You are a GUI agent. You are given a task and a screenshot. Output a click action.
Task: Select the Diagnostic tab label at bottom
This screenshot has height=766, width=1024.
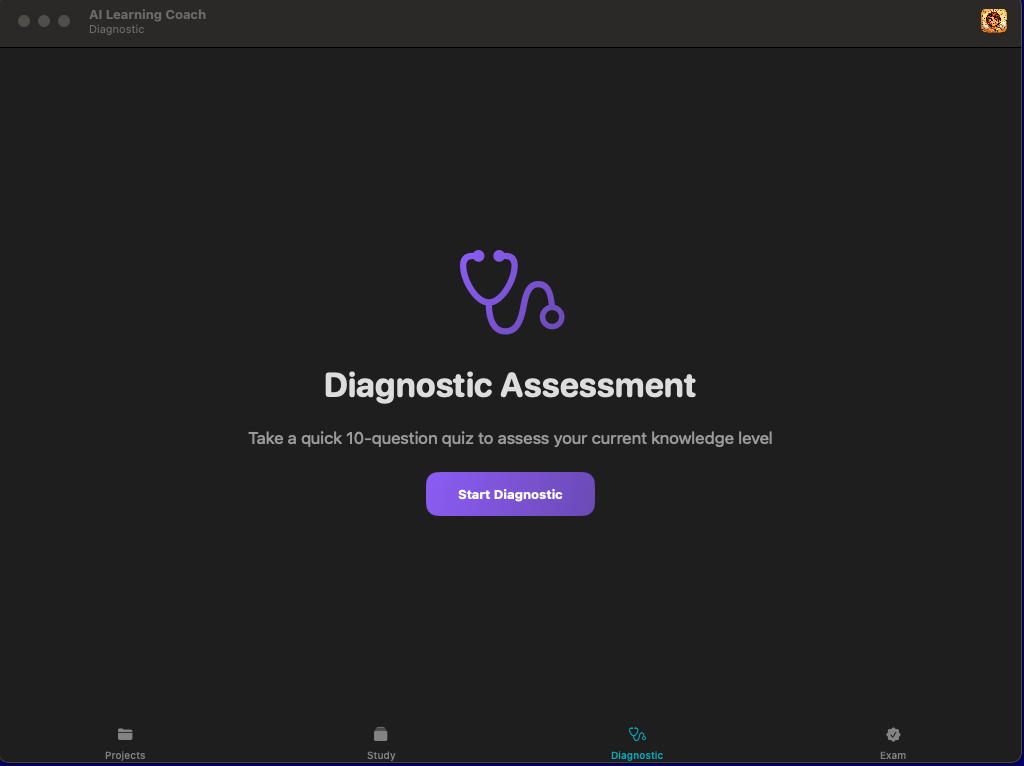coord(637,756)
